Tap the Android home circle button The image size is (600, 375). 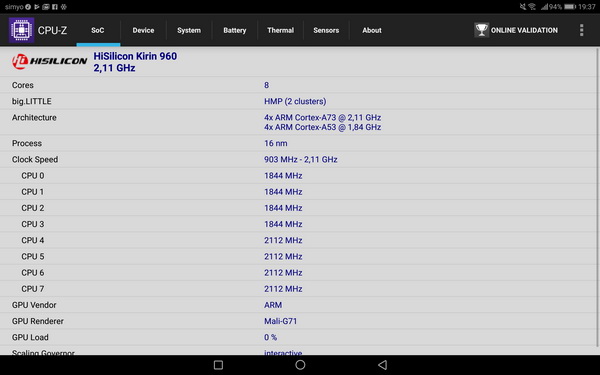tap(300, 365)
